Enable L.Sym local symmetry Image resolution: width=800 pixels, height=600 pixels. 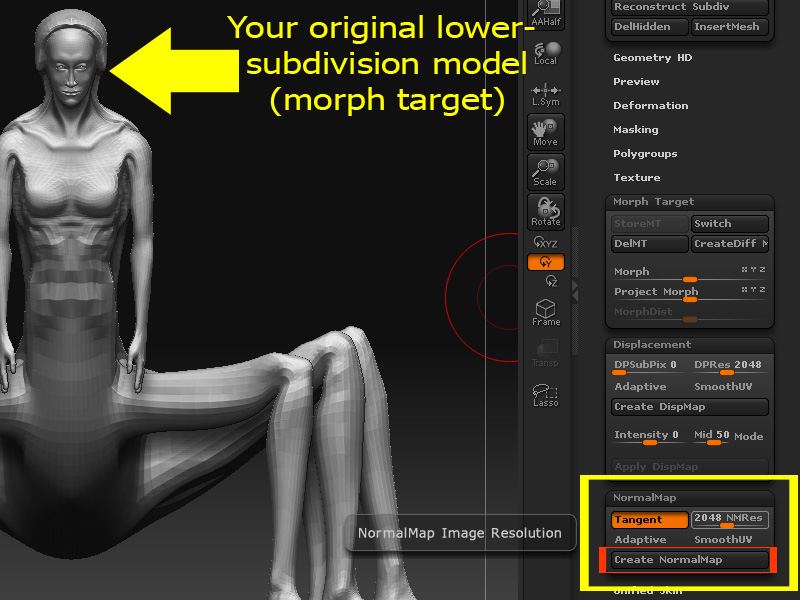(545, 92)
